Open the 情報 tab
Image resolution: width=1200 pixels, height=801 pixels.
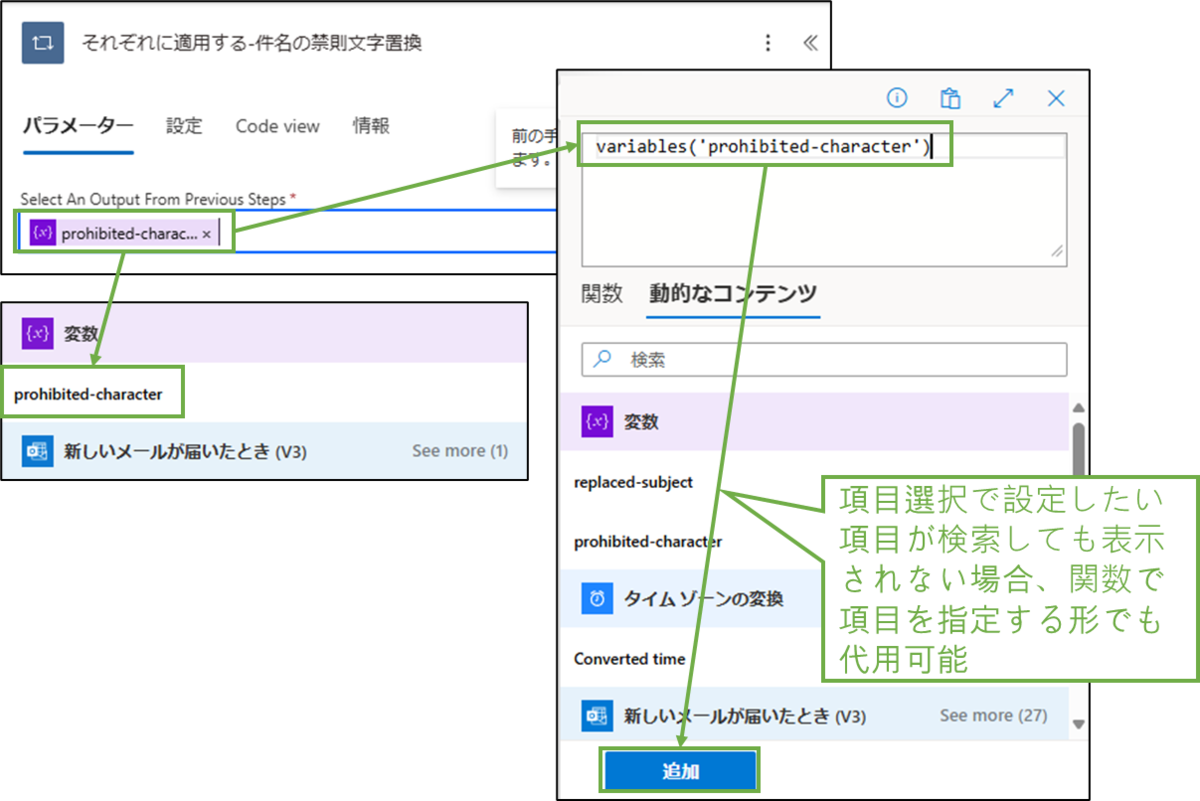pos(371,126)
